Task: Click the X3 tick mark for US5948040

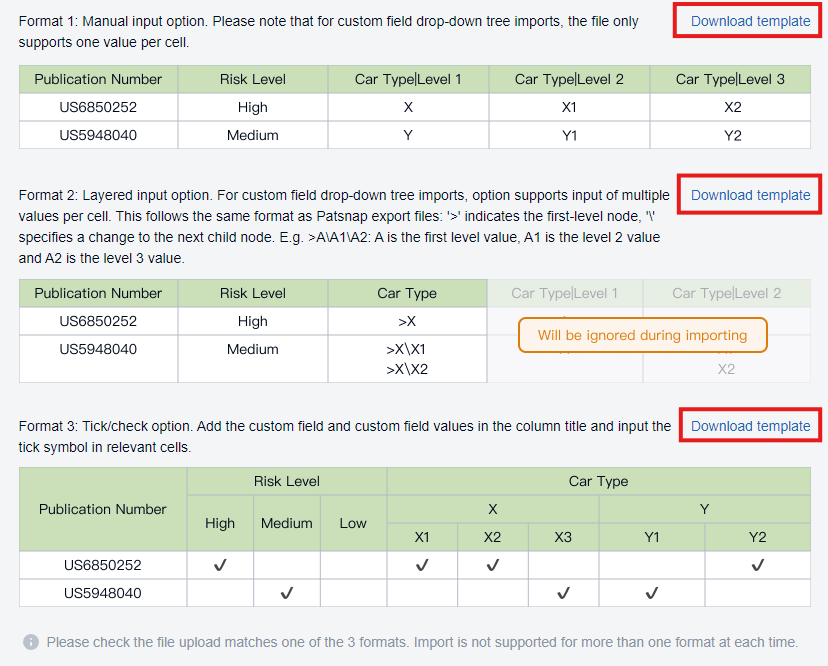Action: (563, 593)
